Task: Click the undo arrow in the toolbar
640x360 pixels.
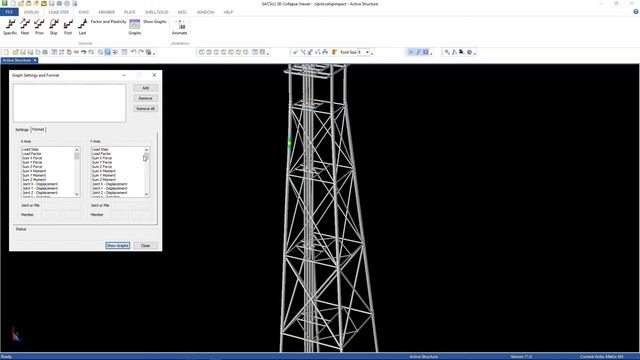Action: tap(133, 52)
